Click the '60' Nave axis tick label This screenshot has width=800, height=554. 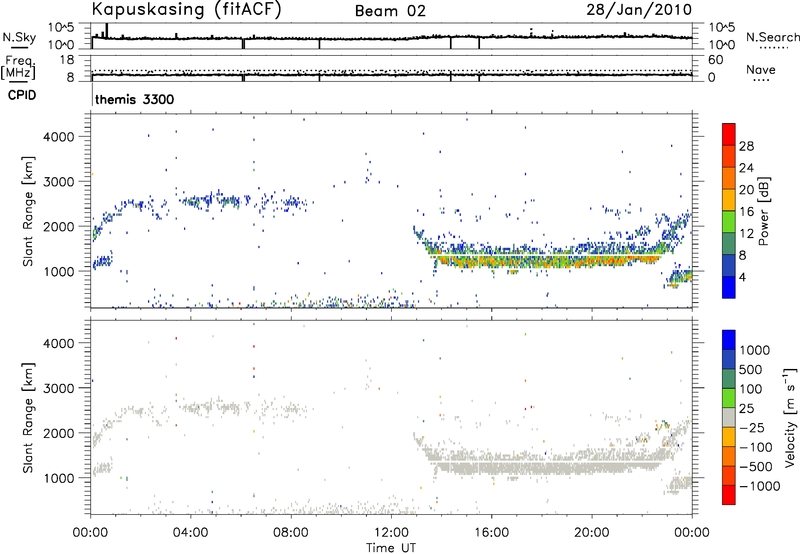point(716,60)
